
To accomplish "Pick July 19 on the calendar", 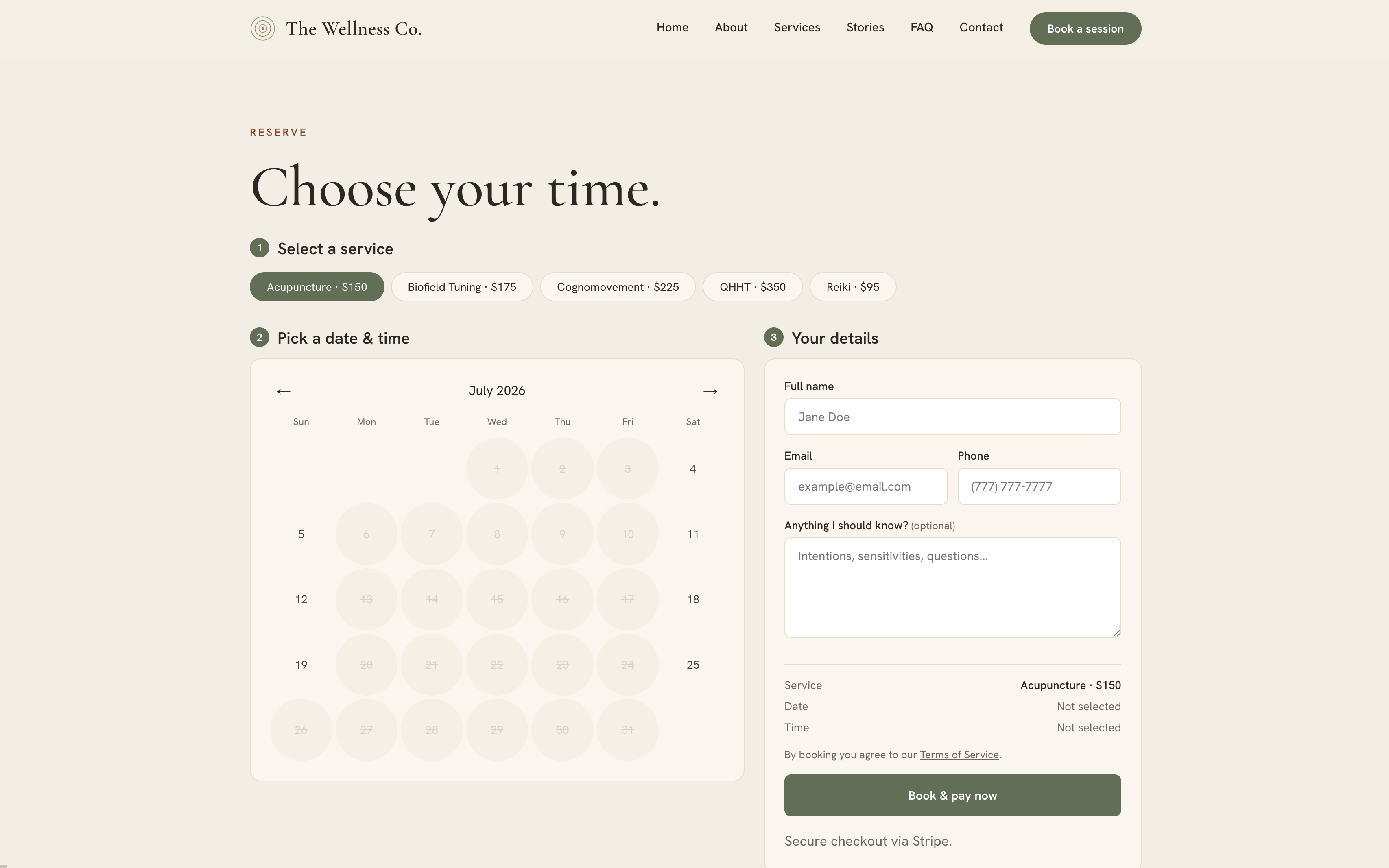I will tap(301, 665).
